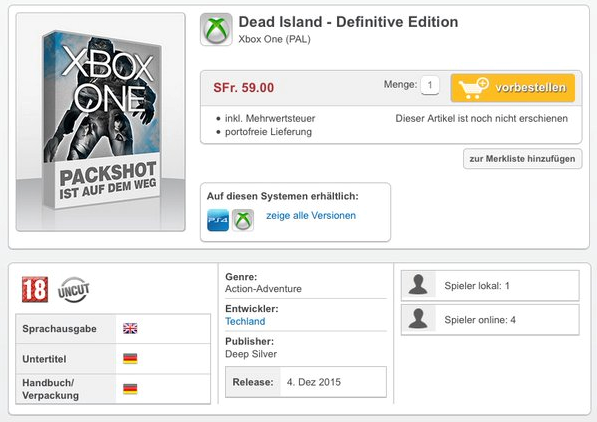Click the German flag for Handbuch/Verpackung

point(130,389)
